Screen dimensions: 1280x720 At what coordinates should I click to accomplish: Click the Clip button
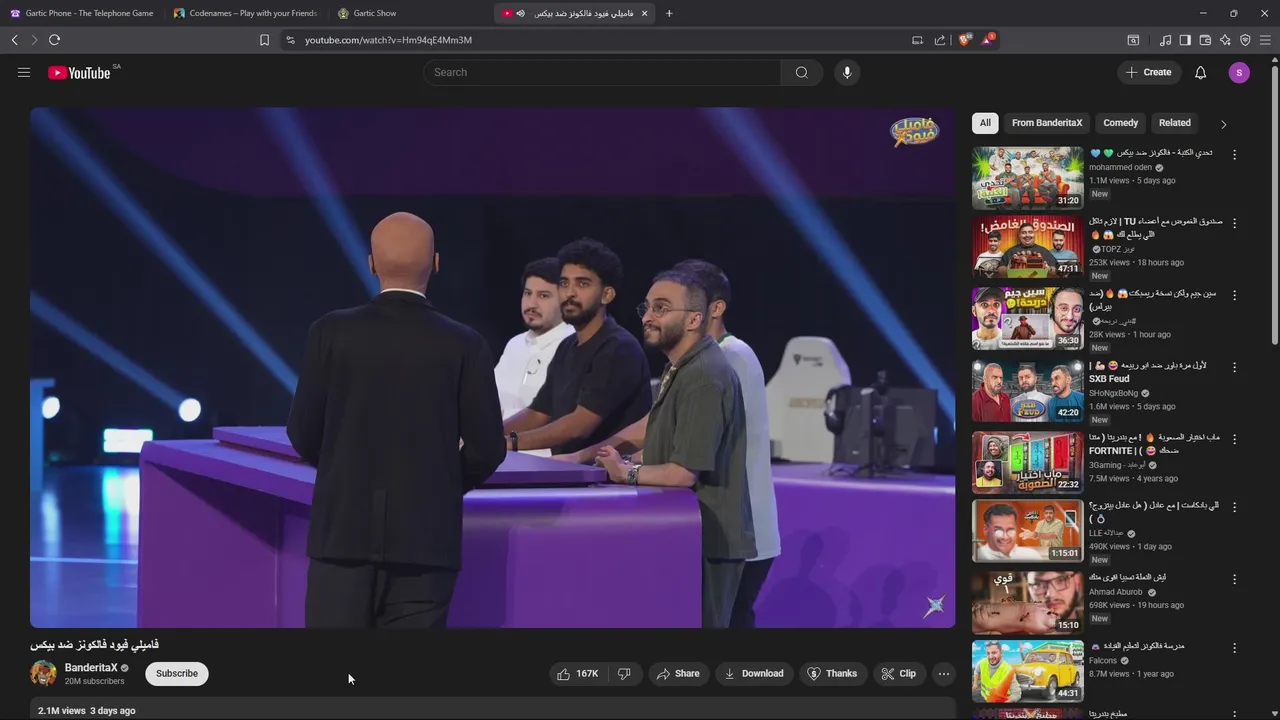tap(898, 674)
